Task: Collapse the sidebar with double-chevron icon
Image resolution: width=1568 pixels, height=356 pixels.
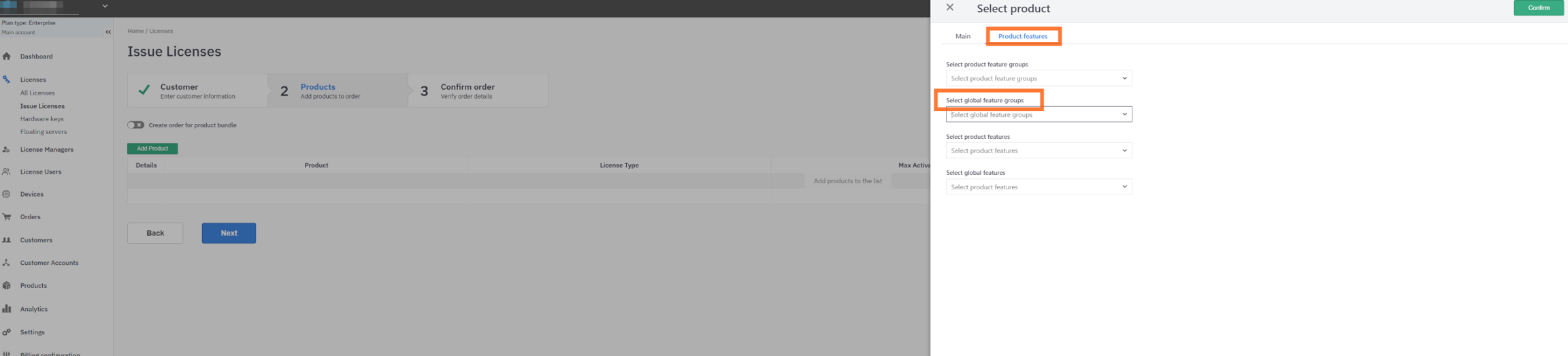Action: pyautogui.click(x=108, y=32)
